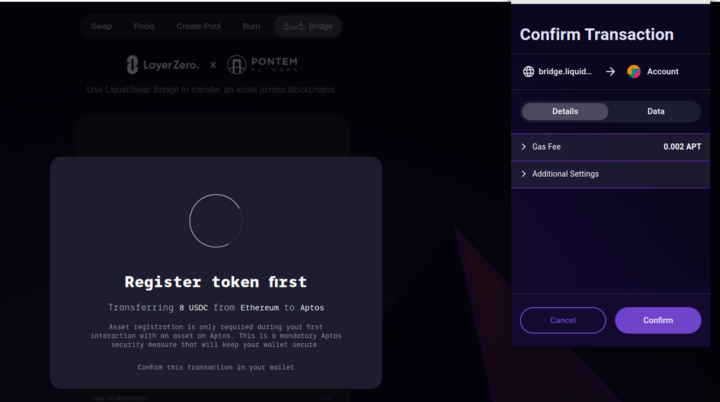This screenshot has height=402, width=720.
Task: Click the LayerZero logo
Action: tap(163, 65)
